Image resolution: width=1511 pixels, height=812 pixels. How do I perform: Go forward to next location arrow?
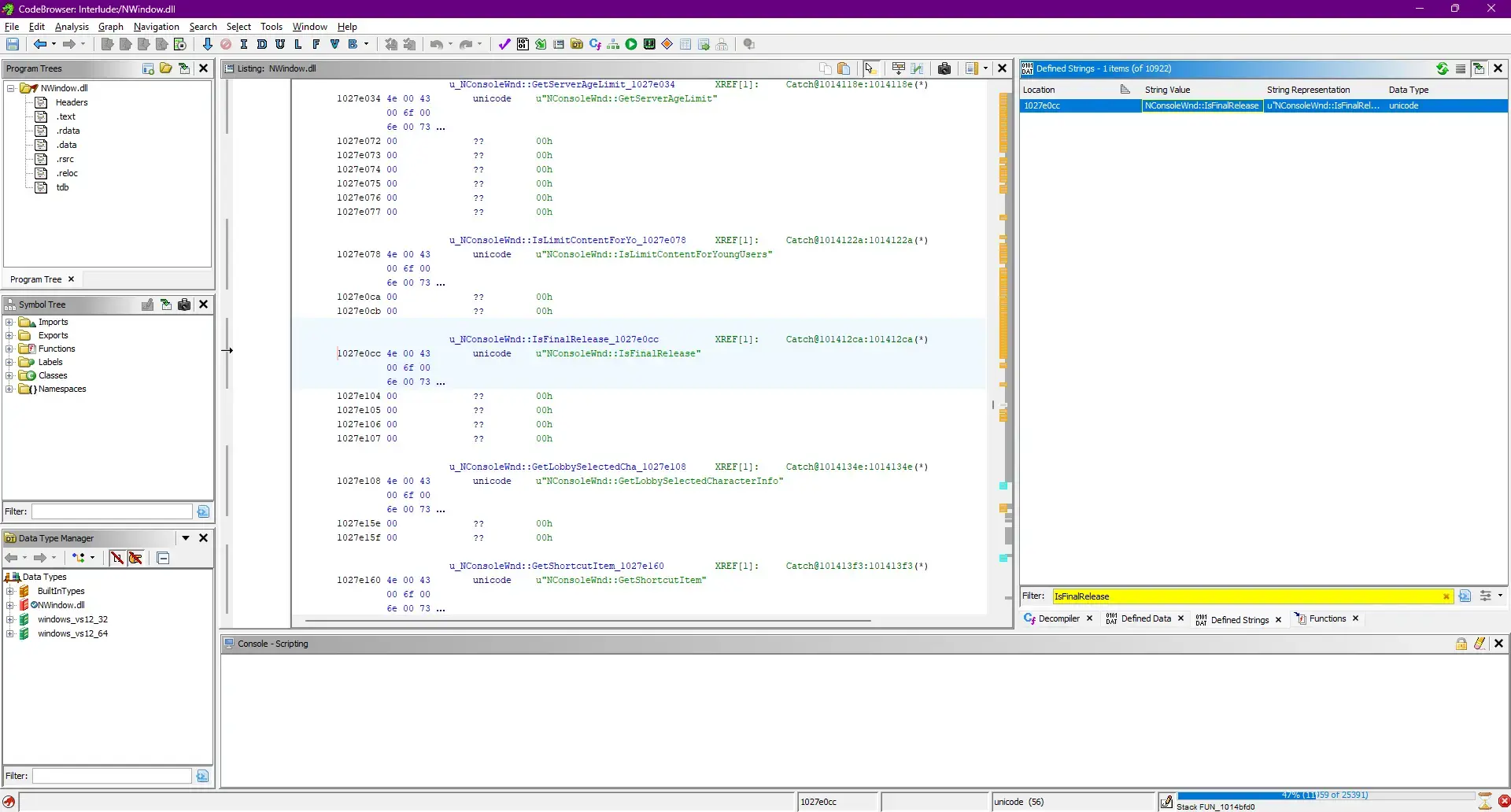[69, 45]
